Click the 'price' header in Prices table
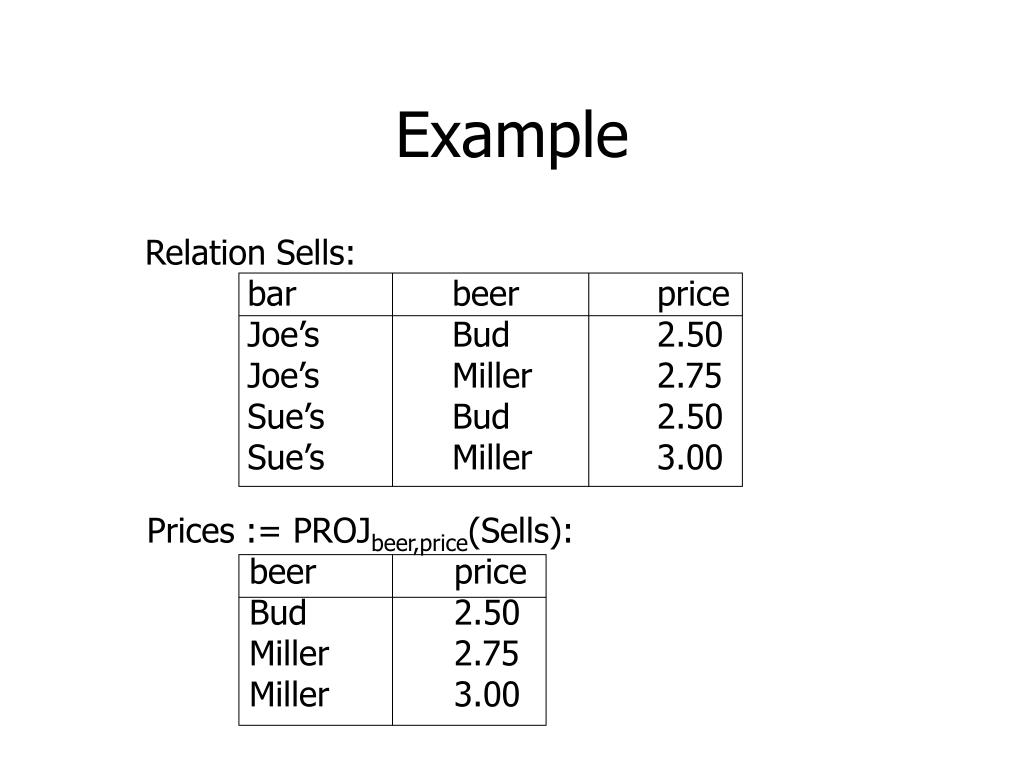Image resolution: width=1024 pixels, height=768 pixels. coord(490,574)
